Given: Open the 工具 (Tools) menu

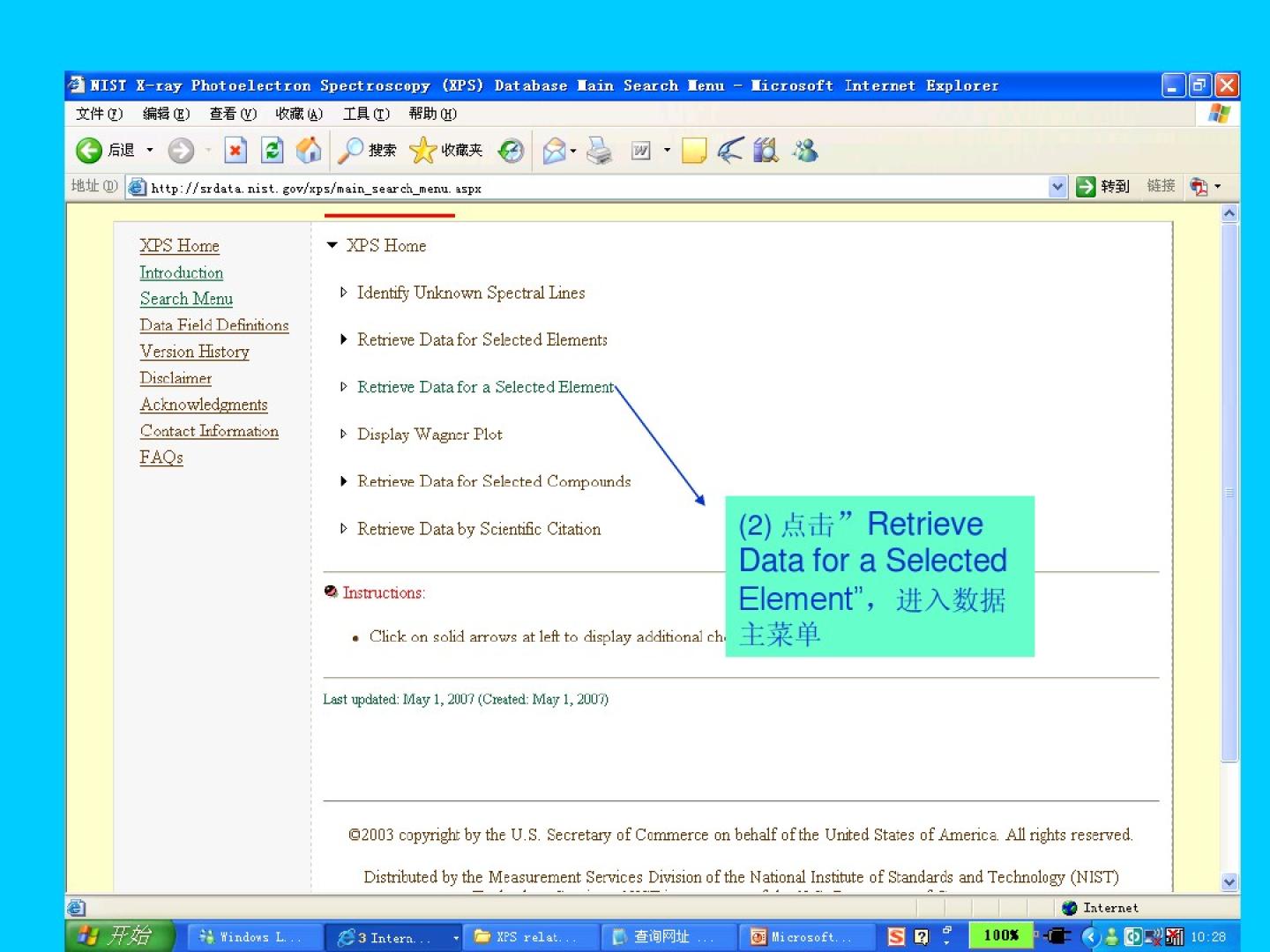Looking at the screenshot, I should pyautogui.click(x=366, y=114).
